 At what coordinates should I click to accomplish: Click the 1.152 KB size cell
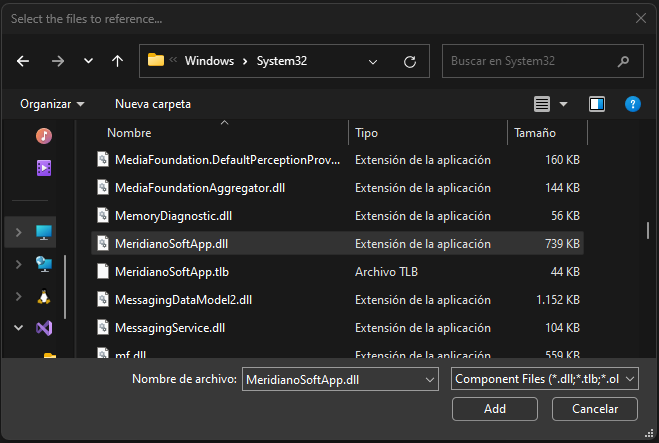pos(558,300)
